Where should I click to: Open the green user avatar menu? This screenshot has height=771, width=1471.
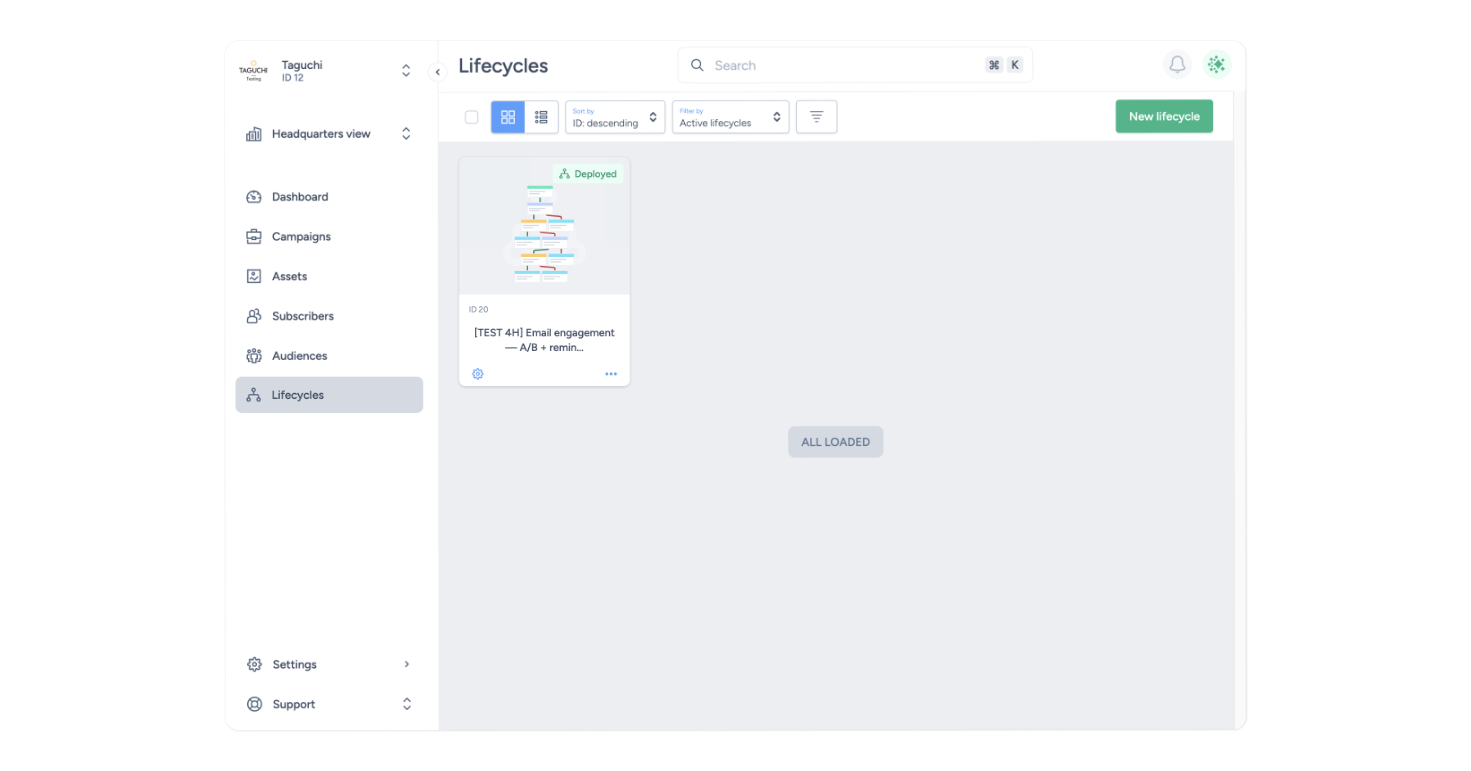[x=1216, y=65]
